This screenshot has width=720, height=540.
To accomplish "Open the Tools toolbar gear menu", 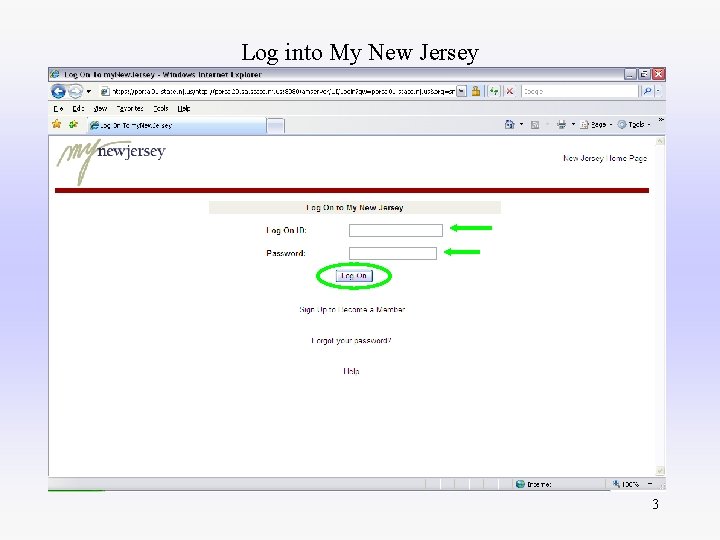I will [634, 124].
